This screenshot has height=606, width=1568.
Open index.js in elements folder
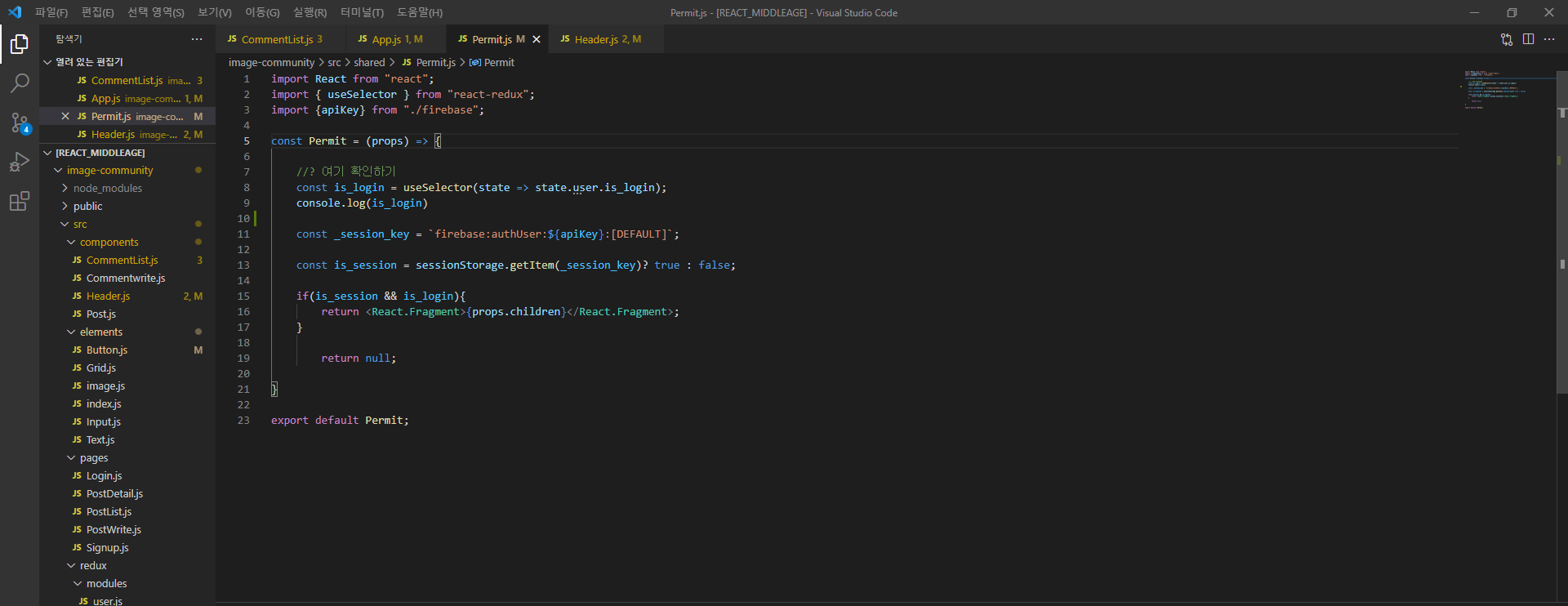[127, 403]
